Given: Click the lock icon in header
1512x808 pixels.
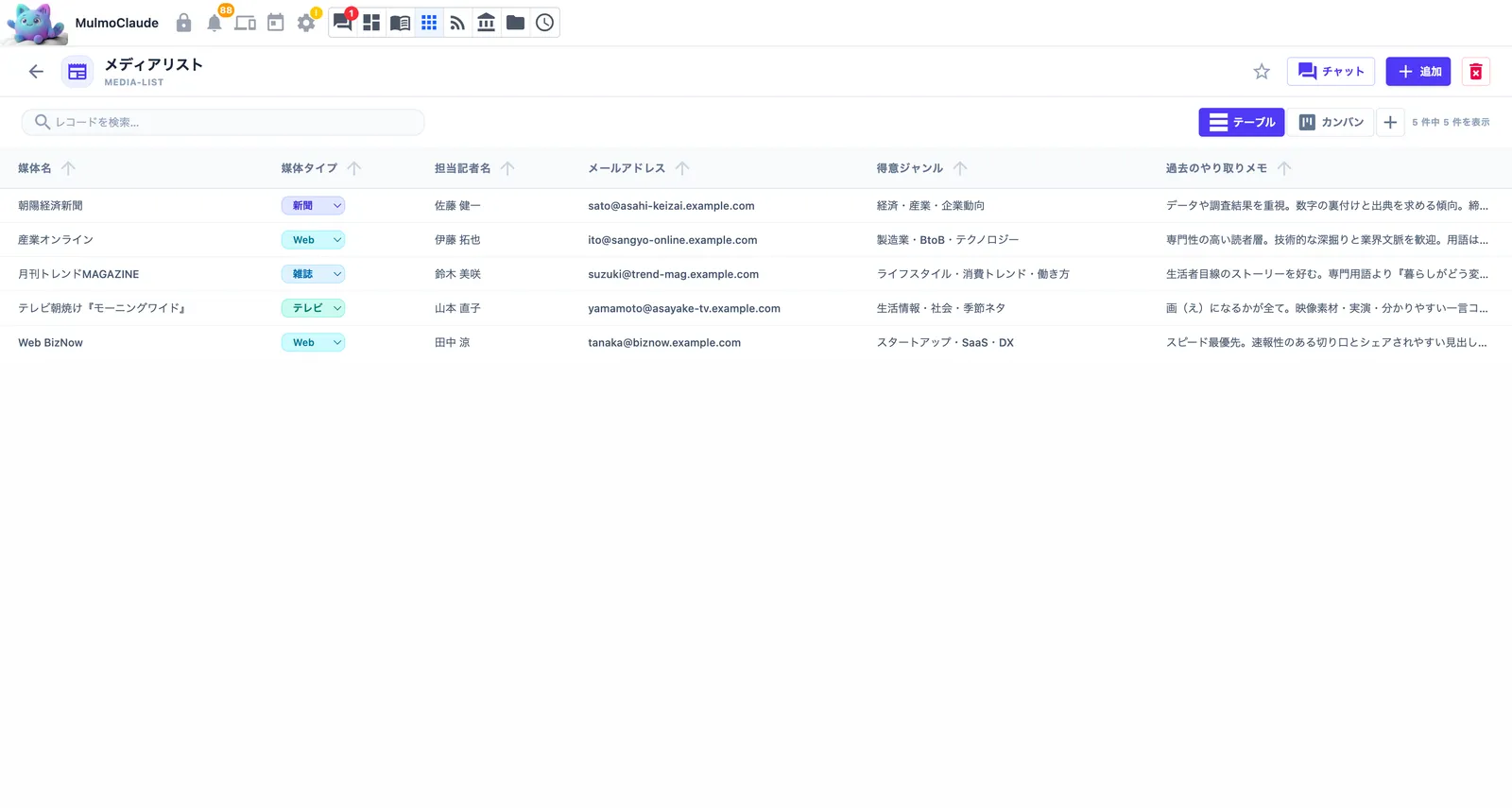Looking at the screenshot, I should [183, 23].
